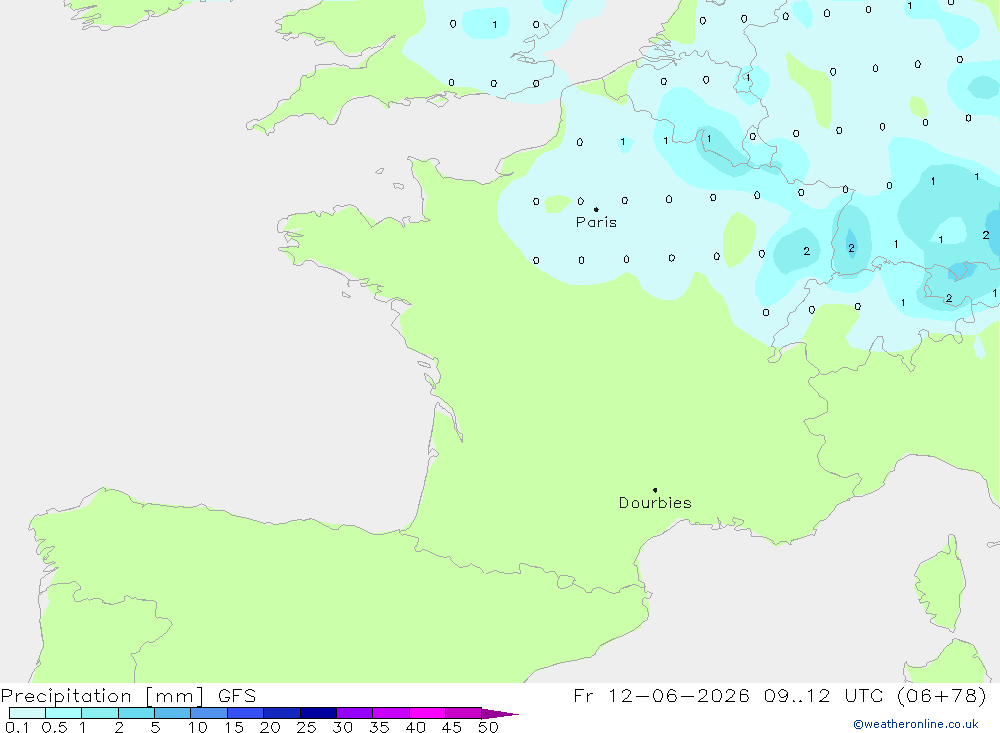Pick the 5–10 mm blue legend swatch
Screen dimensions: 1000x733
[173, 713]
